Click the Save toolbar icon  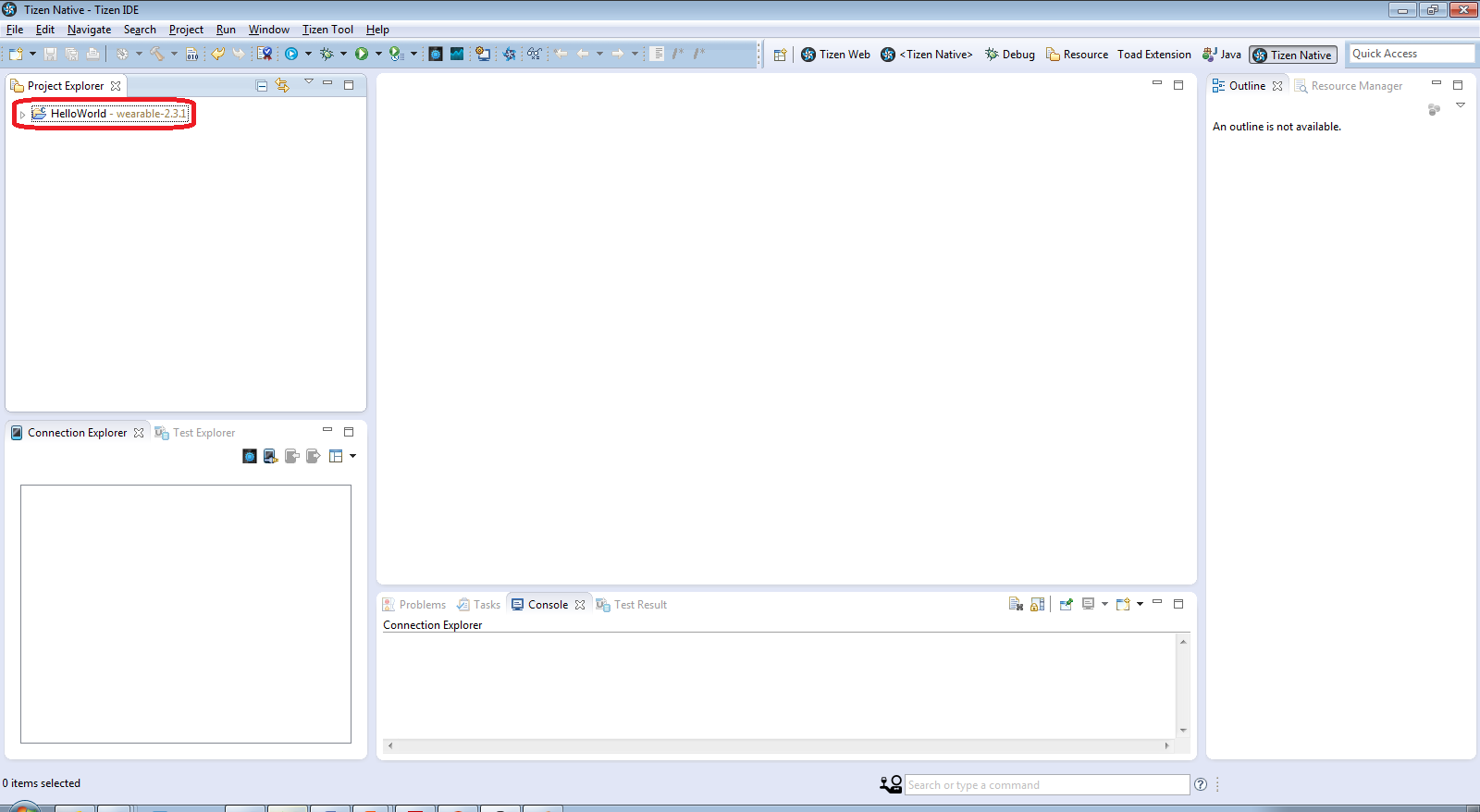point(50,54)
